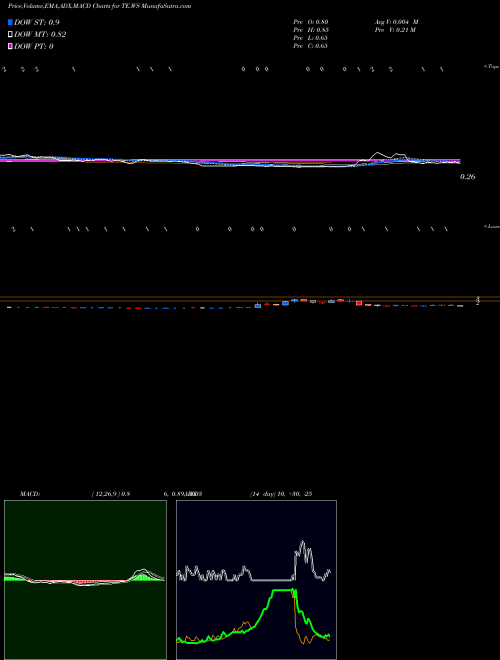Click the green MACD histogram bump on the right
The image size is (500, 660).
[141, 577]
